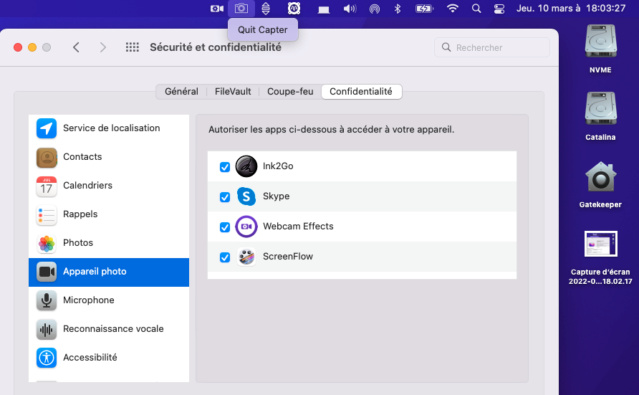Click the Calendriers calendar icon
This screenshot has width=639, height=395.
point(46,186)
